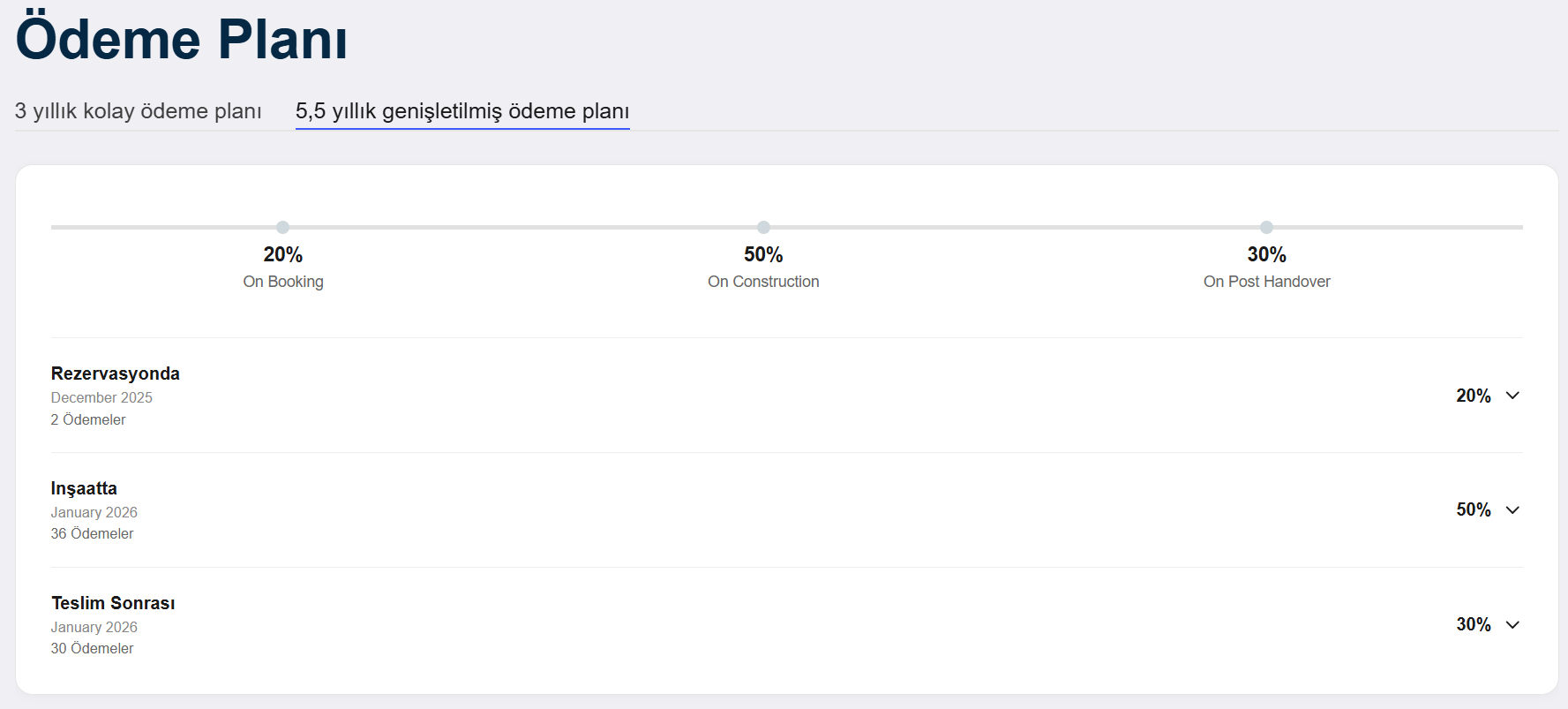Click the On Post Handover timeline dot
This screenshot has height=709, width=1568.
[1266, 228]
